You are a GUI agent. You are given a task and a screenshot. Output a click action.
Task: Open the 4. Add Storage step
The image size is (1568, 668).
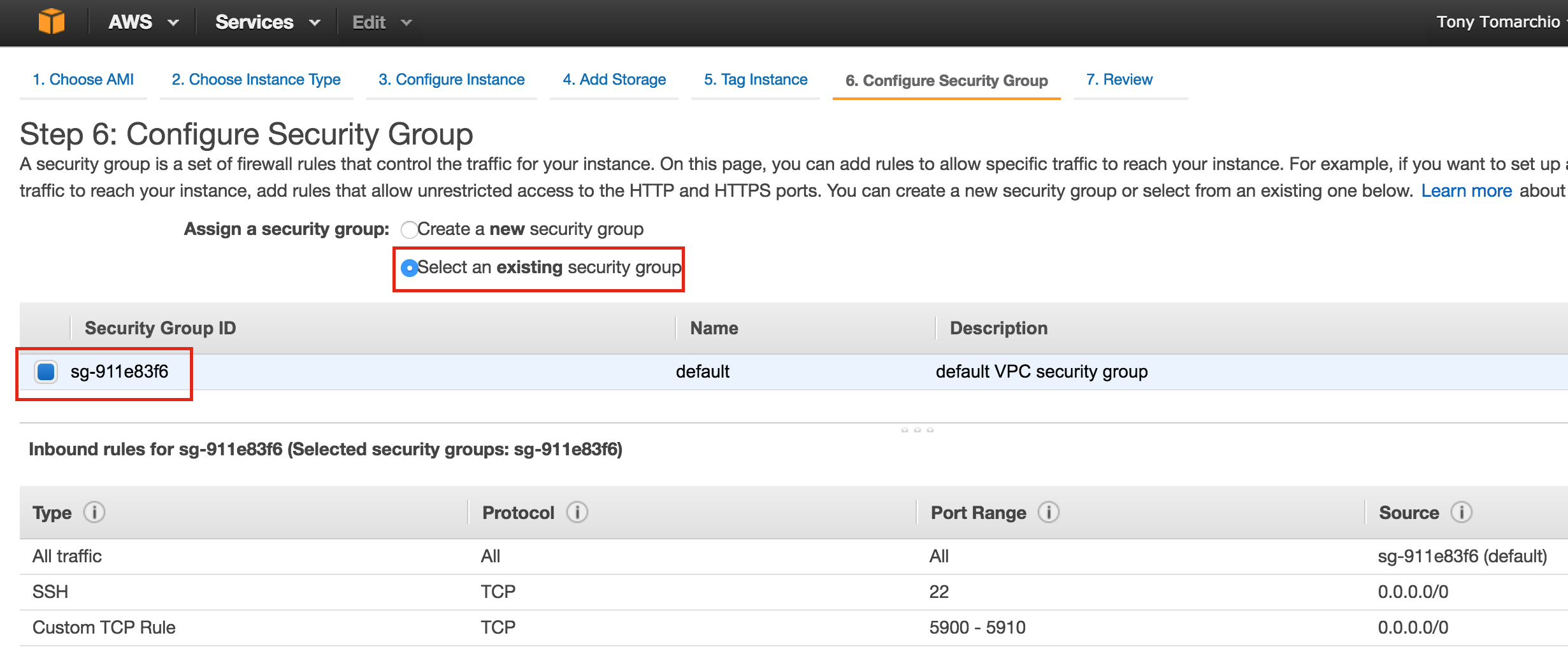614,80
